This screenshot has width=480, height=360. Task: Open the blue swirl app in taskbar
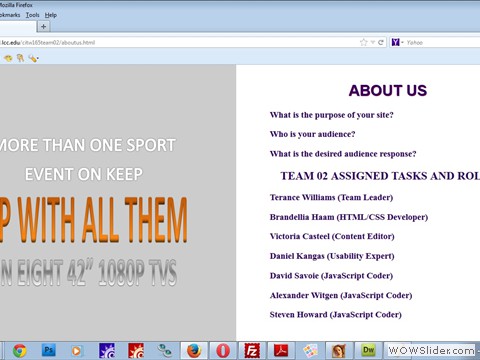coord(107,351)
